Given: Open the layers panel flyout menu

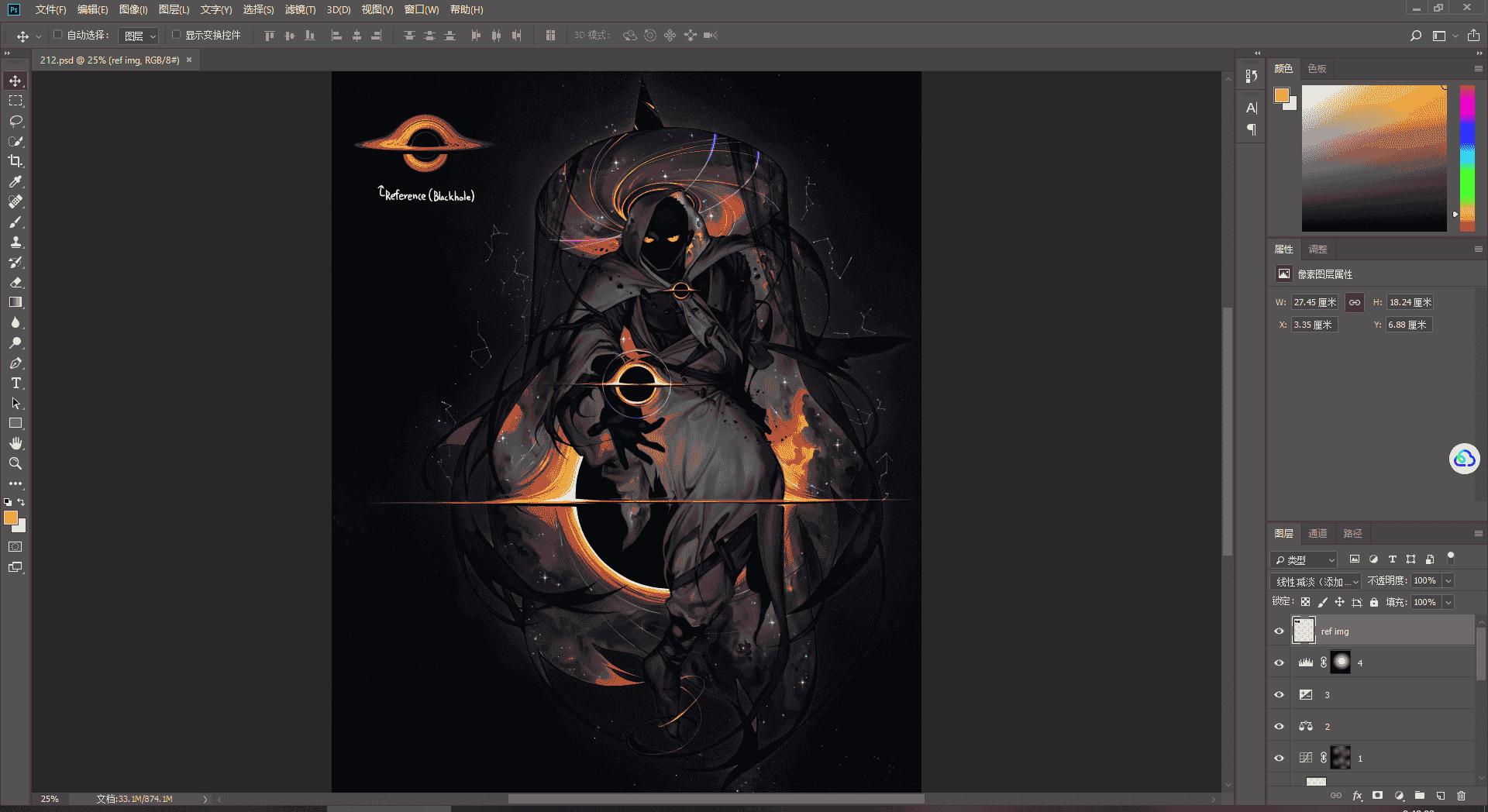Looking at the screenshot, I should pyautogui.click(x=1478, y=534).
